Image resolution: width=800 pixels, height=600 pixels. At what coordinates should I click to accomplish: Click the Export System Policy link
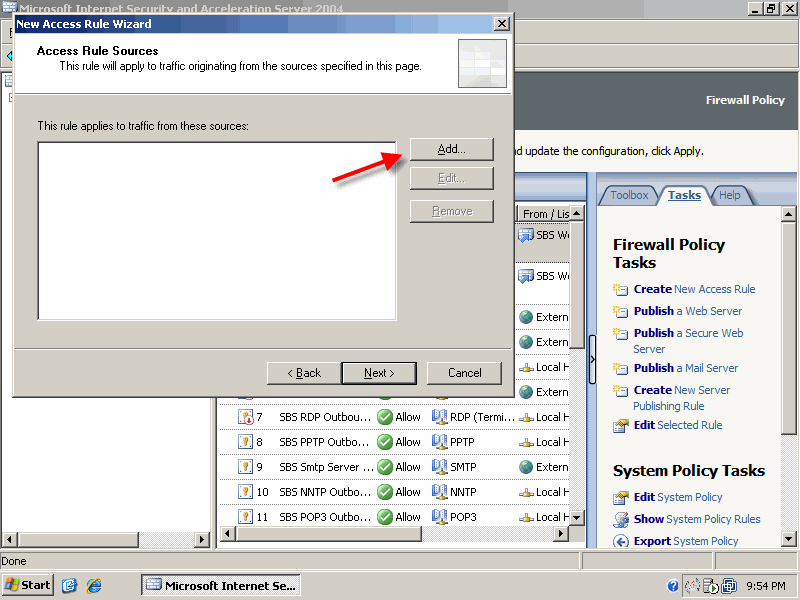[686, 541]
